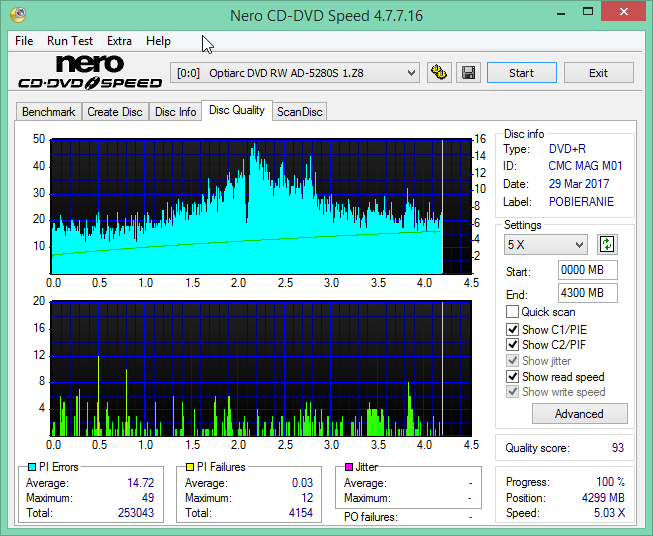653x536 pixels.
Task: Click the Position 4299 MB value
Action: tap(603, 498)
